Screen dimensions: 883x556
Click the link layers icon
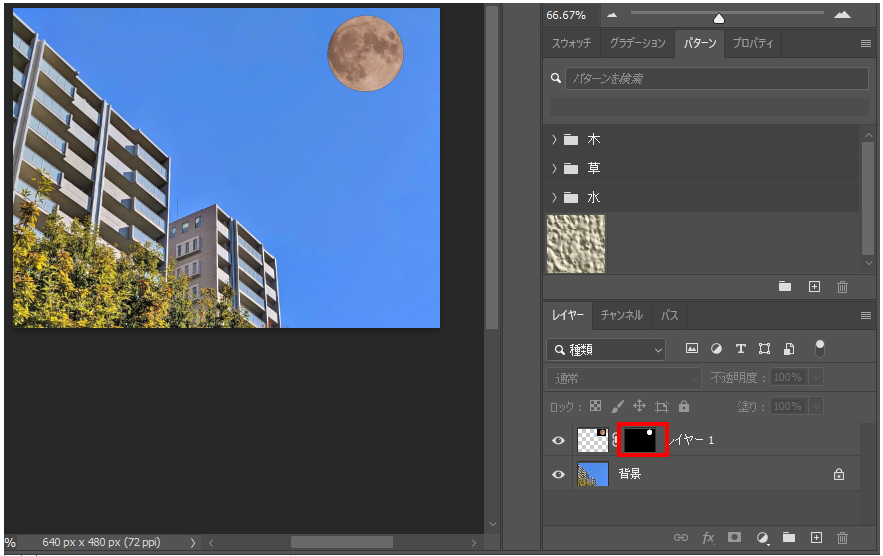680,537
